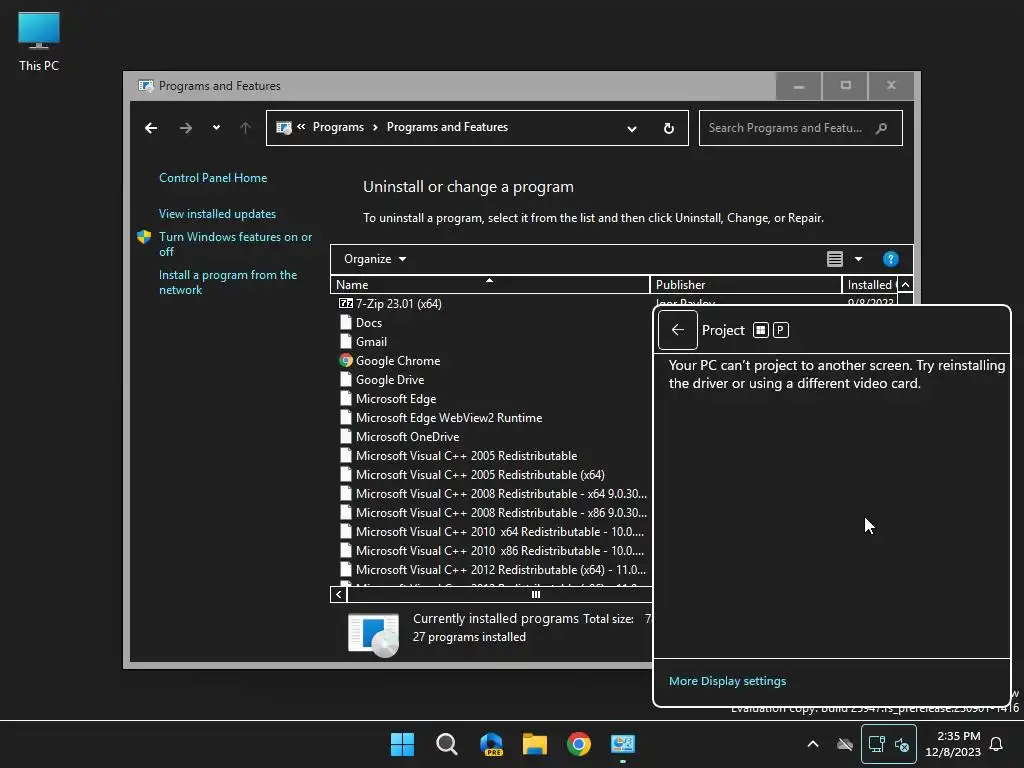The image size is (1024, 768).
Task: Select Visual C++ 2008 Redistributable x64 entry
Action: click(x=501, y=494)
